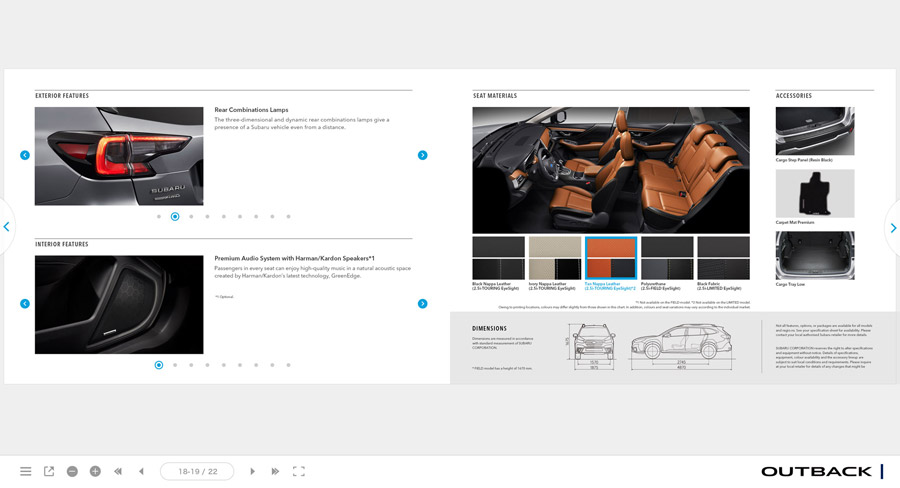Go to next page using toolbar arrow
900x488 pixels.
pos(252,471)
